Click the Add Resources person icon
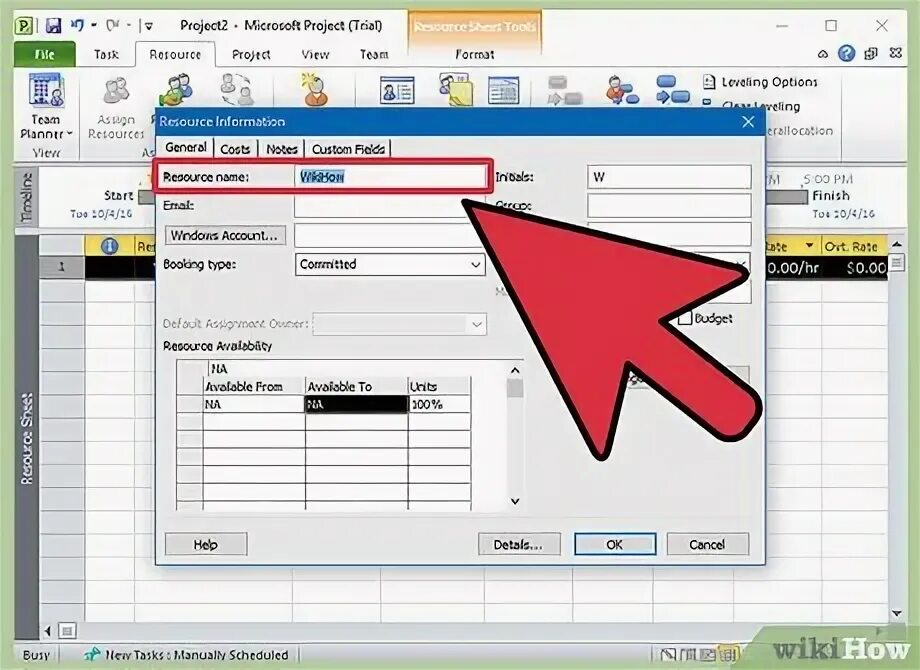This screenshot has width=920, height=670. (314, 89)
